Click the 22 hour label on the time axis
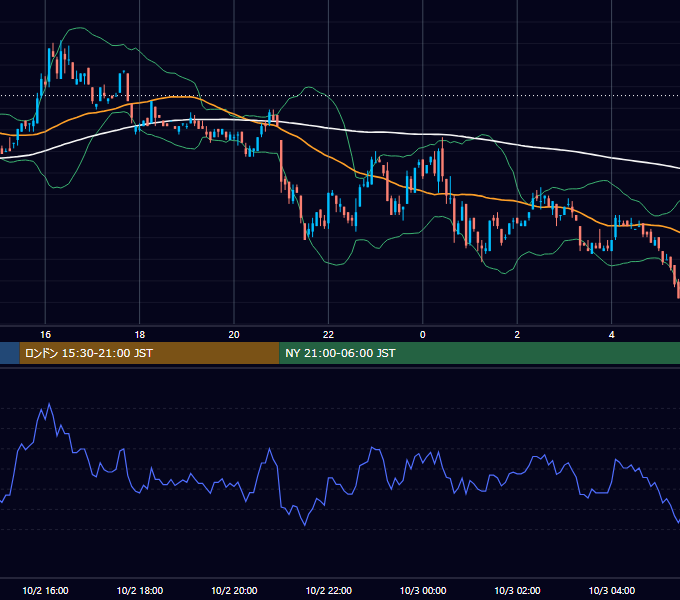The width and height of the screenshot is (680, 600). 328,335
